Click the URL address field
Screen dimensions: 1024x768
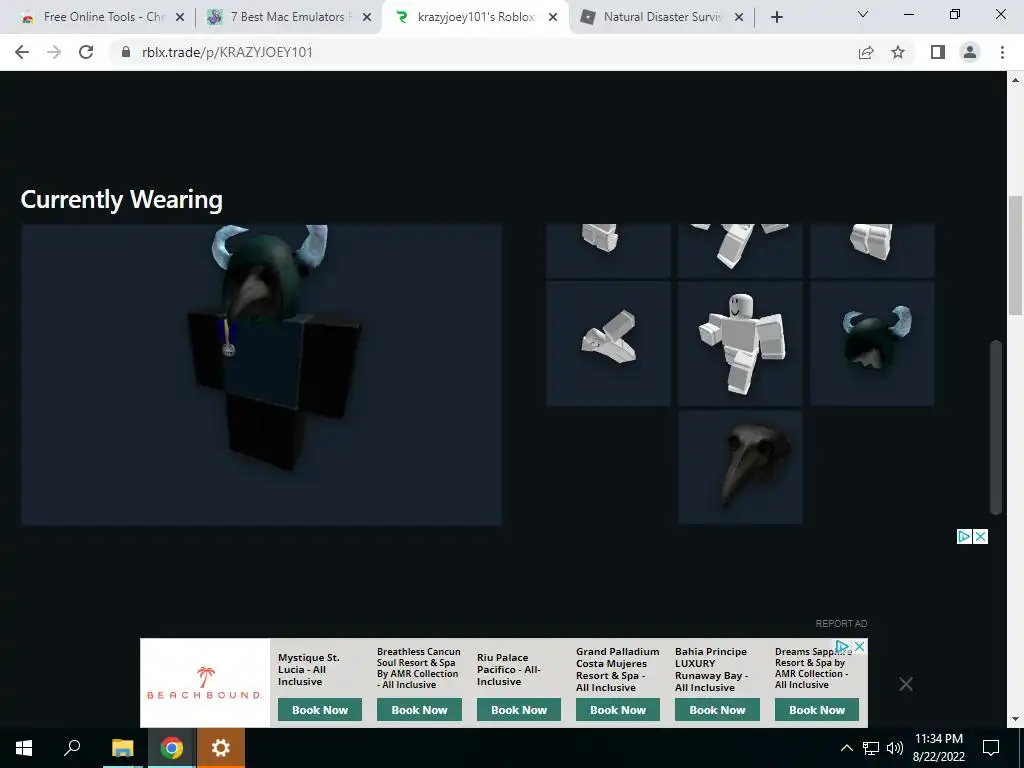tap(483, 52)
